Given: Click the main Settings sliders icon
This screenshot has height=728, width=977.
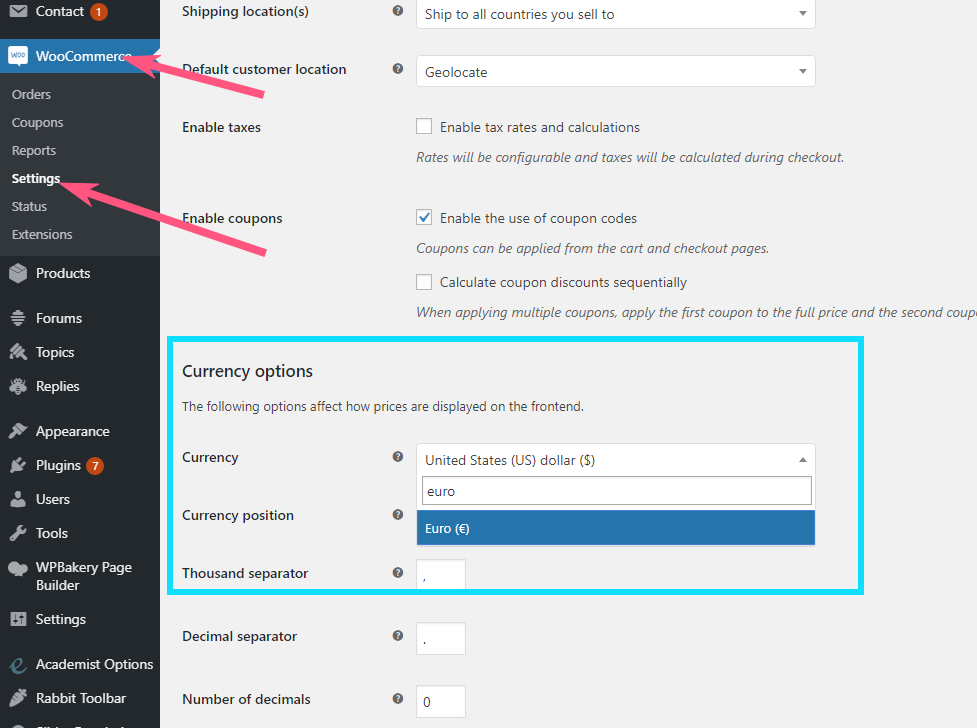Looking at the screenshot, I should click(x=18, y=619).
